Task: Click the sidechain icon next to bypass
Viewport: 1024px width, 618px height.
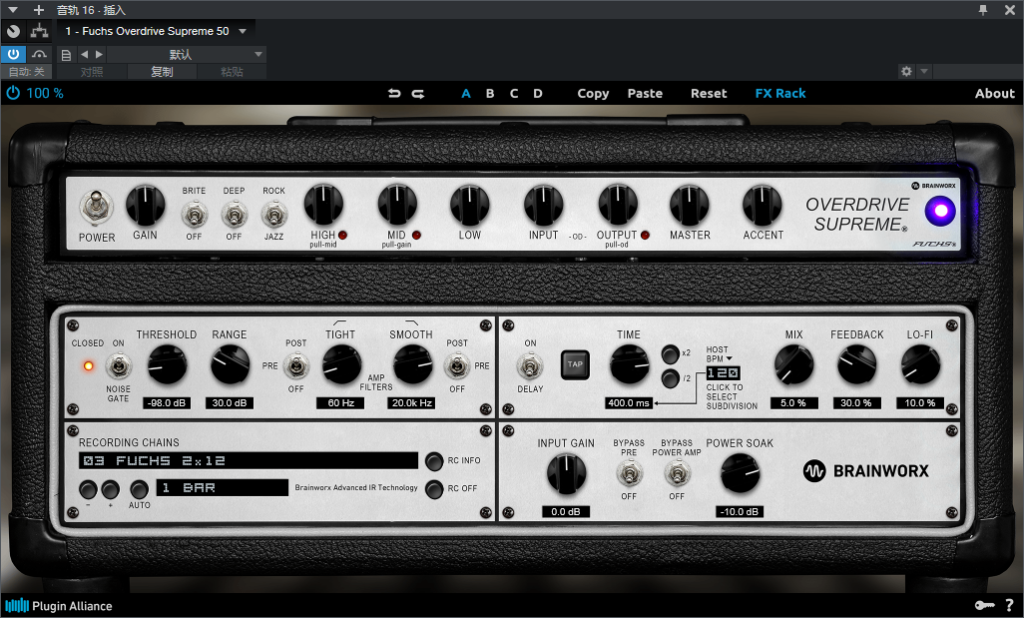Action: click(39, 54)
